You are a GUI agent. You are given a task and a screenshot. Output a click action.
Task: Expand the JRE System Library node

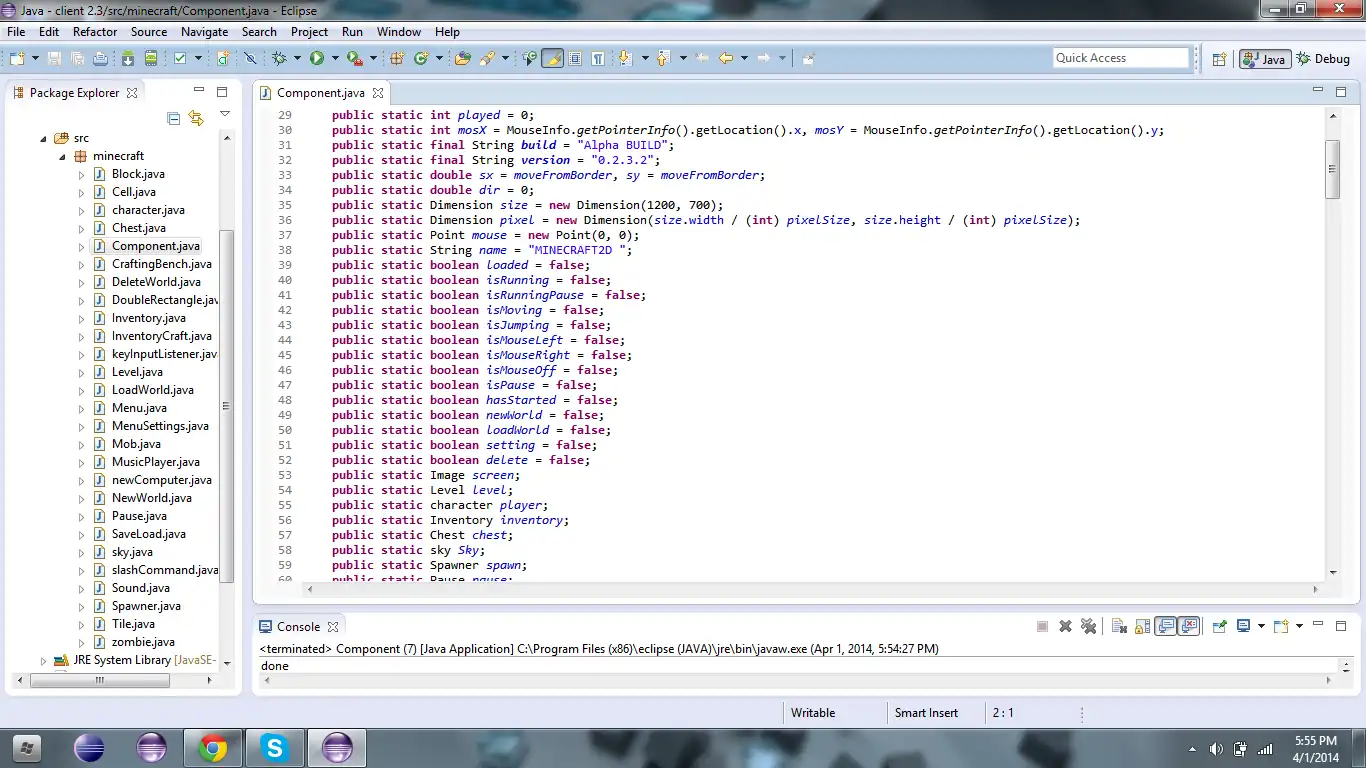[44, 660]
